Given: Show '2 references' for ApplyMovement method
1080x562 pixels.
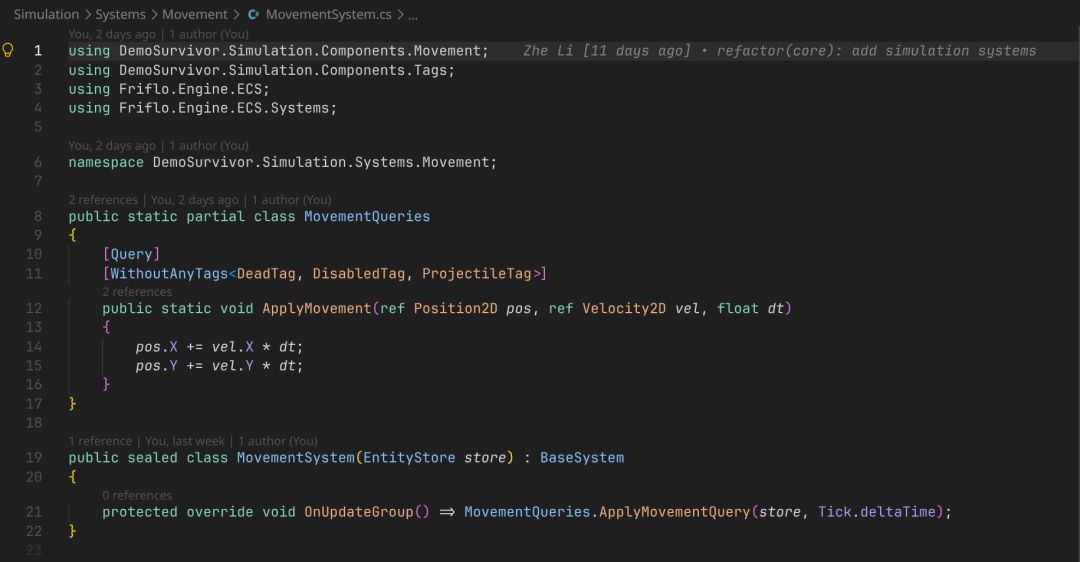Looking at the screenshot, I should (137, 291).
